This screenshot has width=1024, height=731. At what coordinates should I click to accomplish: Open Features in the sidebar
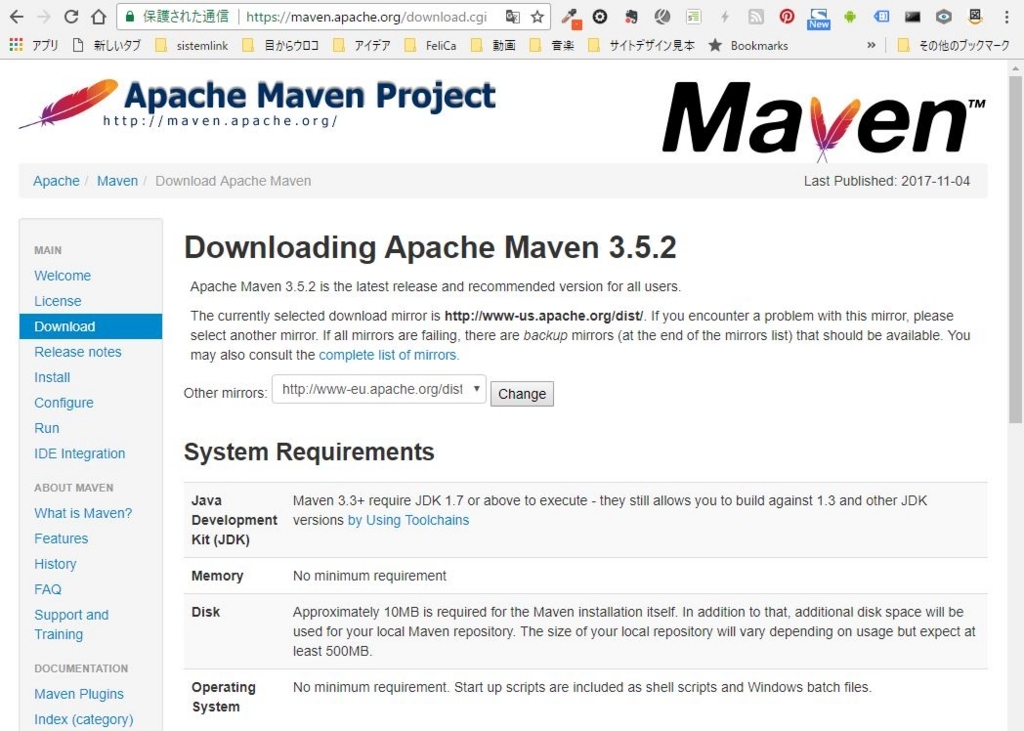click(x=61, y=539)
